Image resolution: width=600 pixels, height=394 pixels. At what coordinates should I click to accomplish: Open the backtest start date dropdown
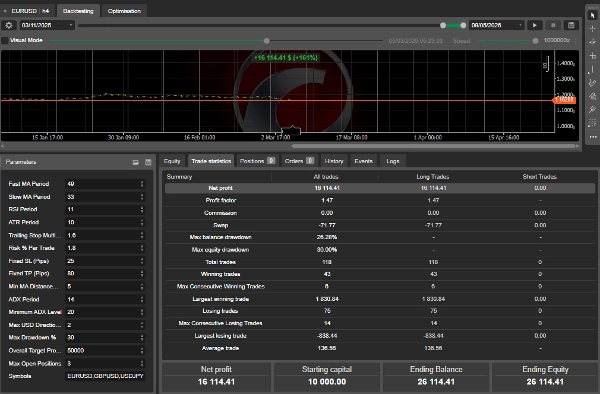(x=71, y=25)
